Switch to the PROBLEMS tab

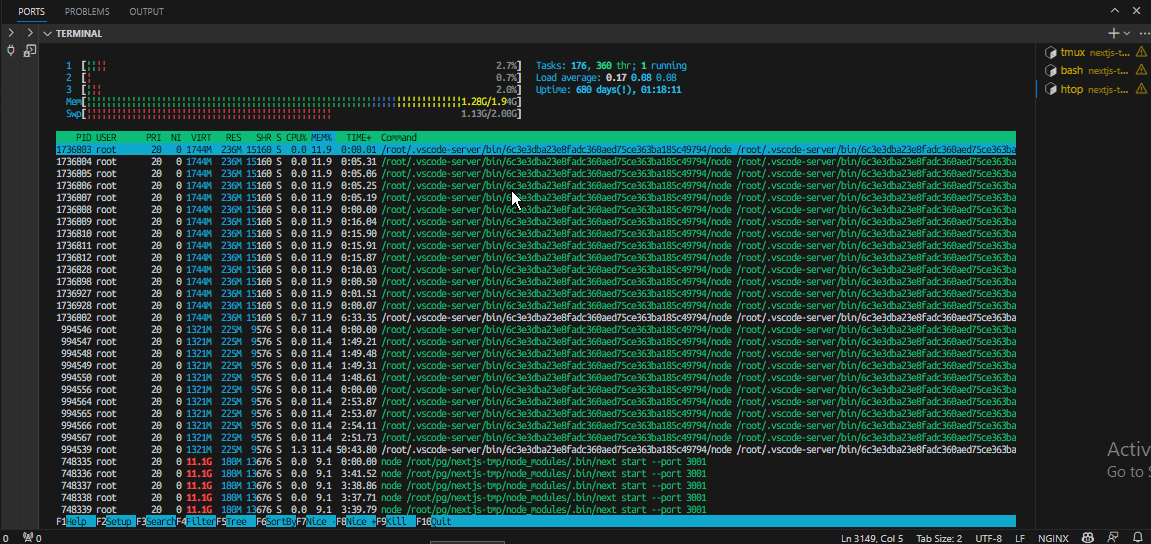[x=87, y=12]
